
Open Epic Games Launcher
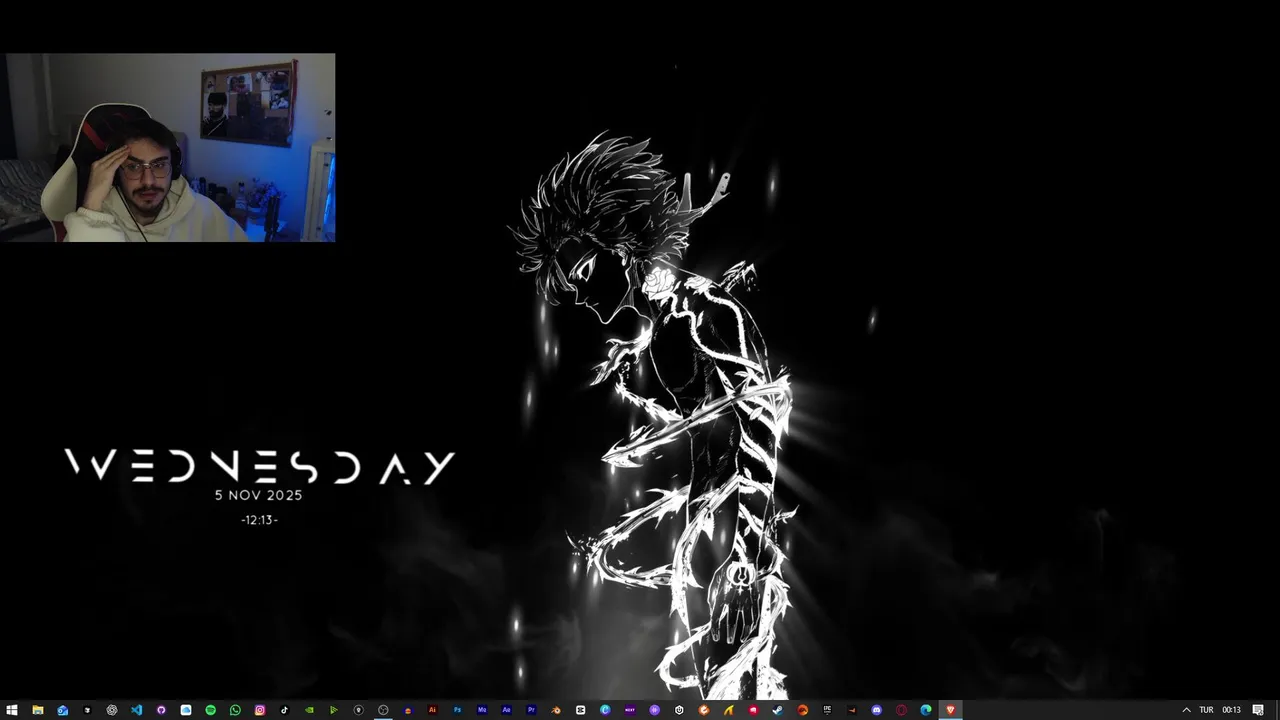827,710
